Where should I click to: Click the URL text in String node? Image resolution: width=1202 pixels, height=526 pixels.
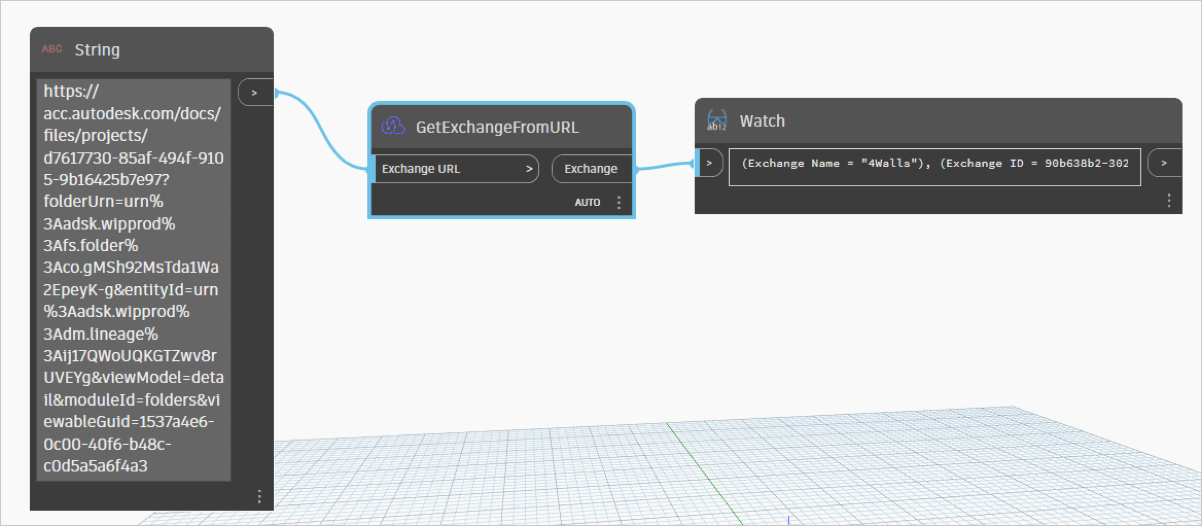pyautogui.click(x=133, y=280)
